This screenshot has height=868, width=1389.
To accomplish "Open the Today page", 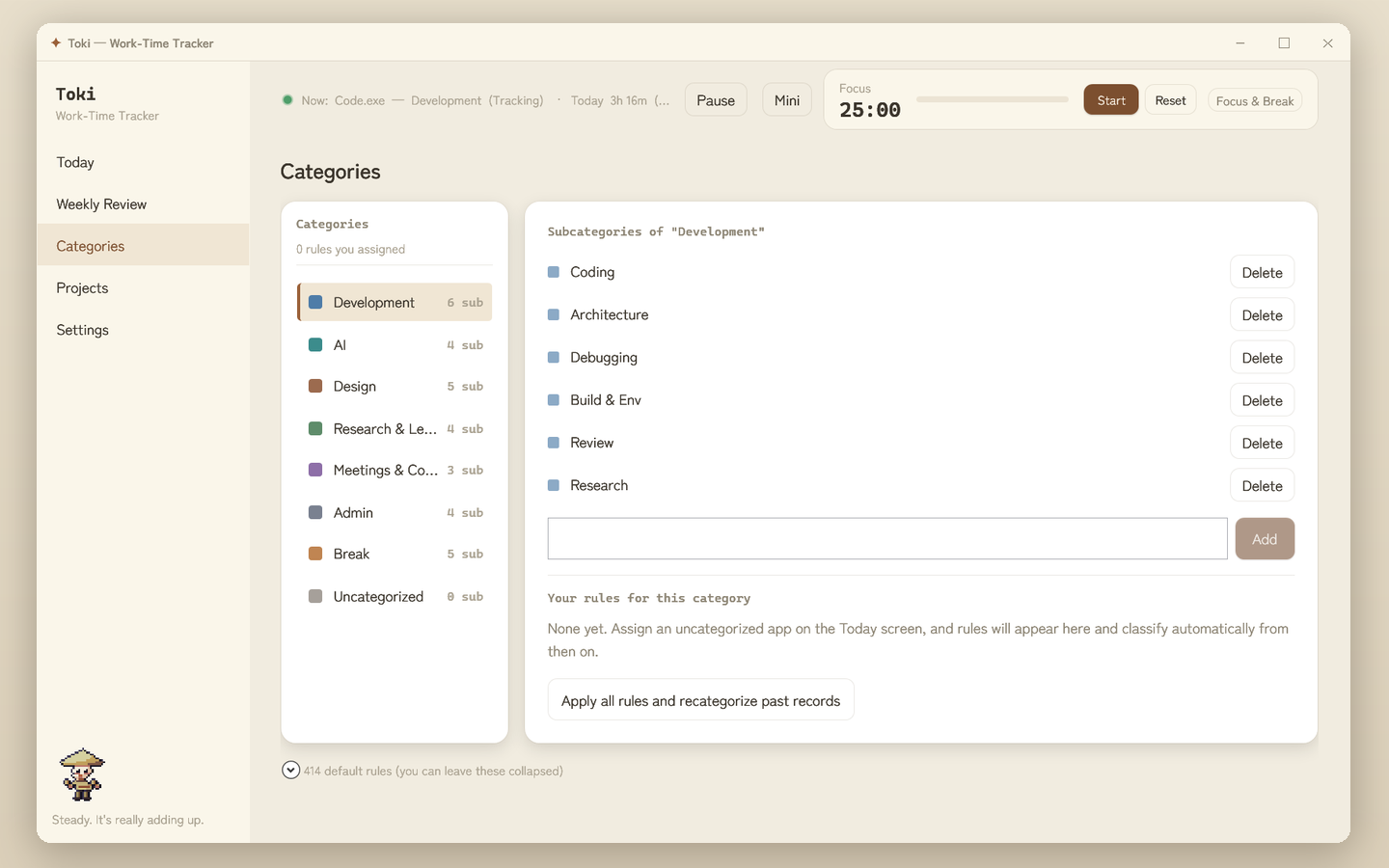I will [143, 162].
